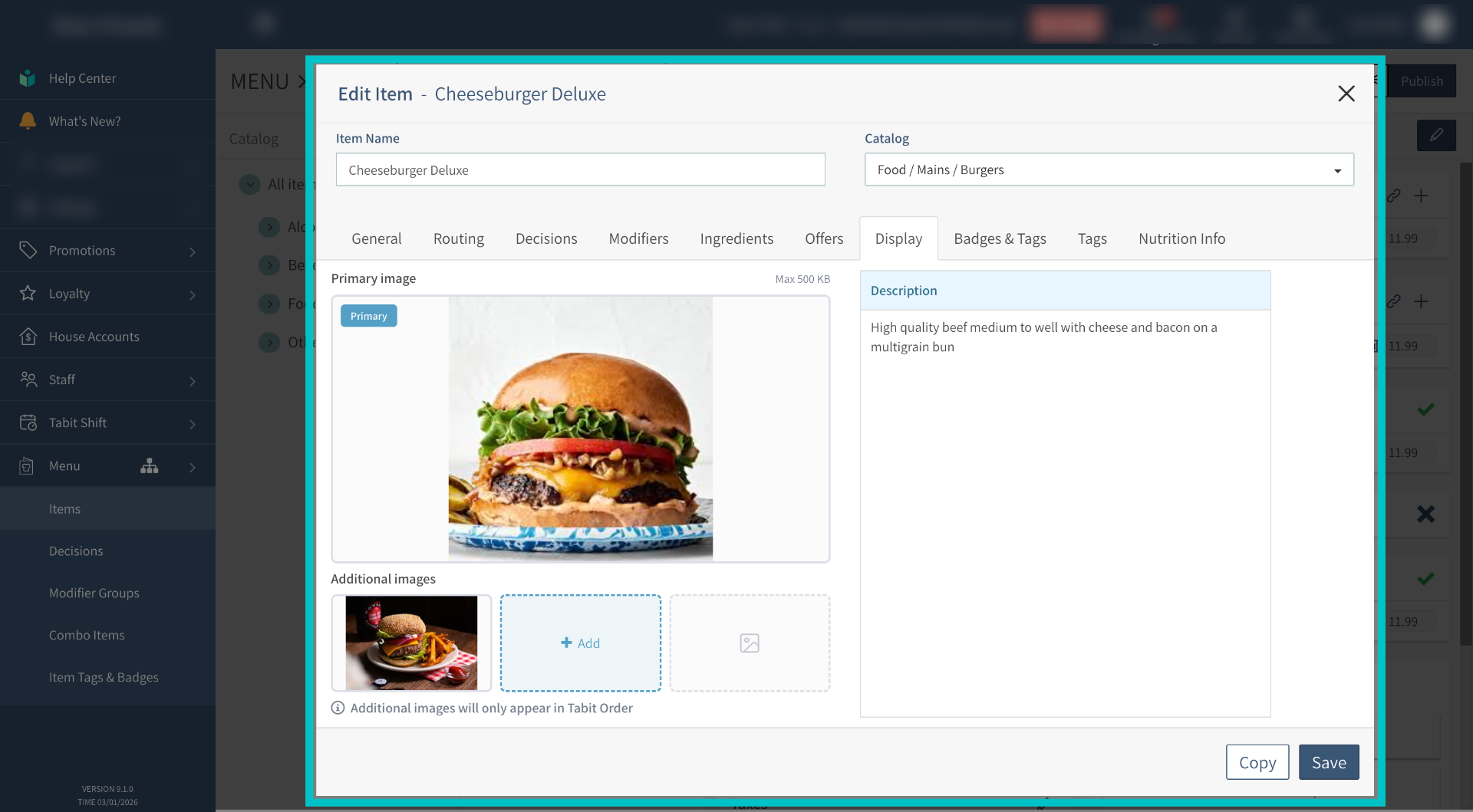The image size is (1473, 812).
Task: Click the empty image placeholder icon
Action: point(749,643)
